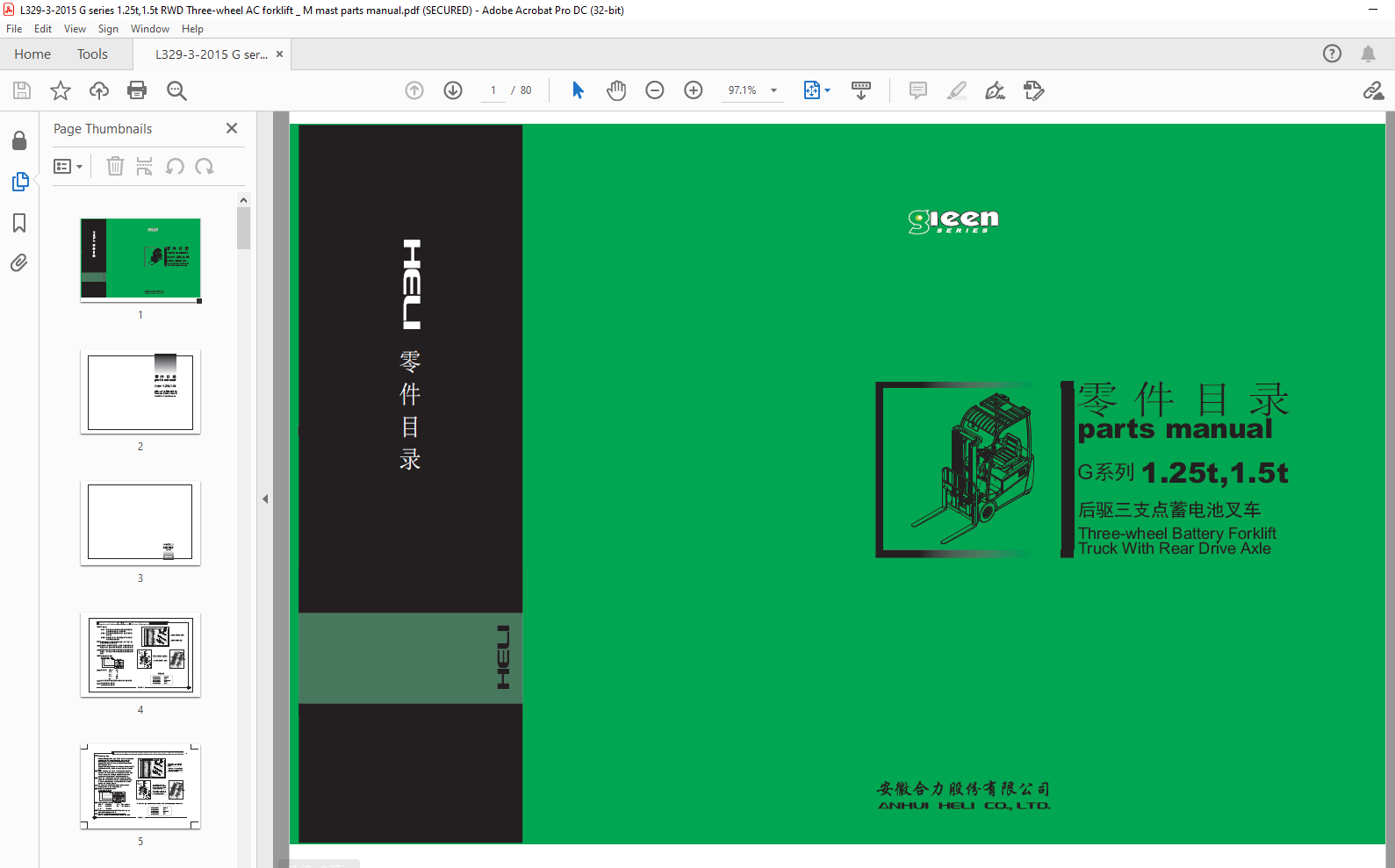Open the Help menu

pos(192,29)
